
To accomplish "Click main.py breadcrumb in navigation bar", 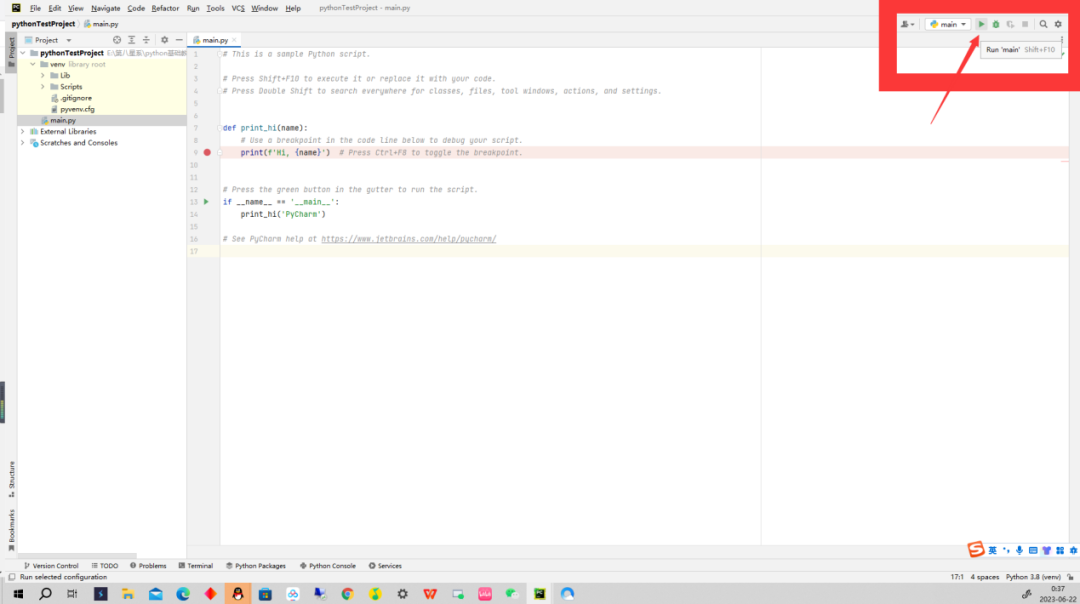I will tap(101, 24).
